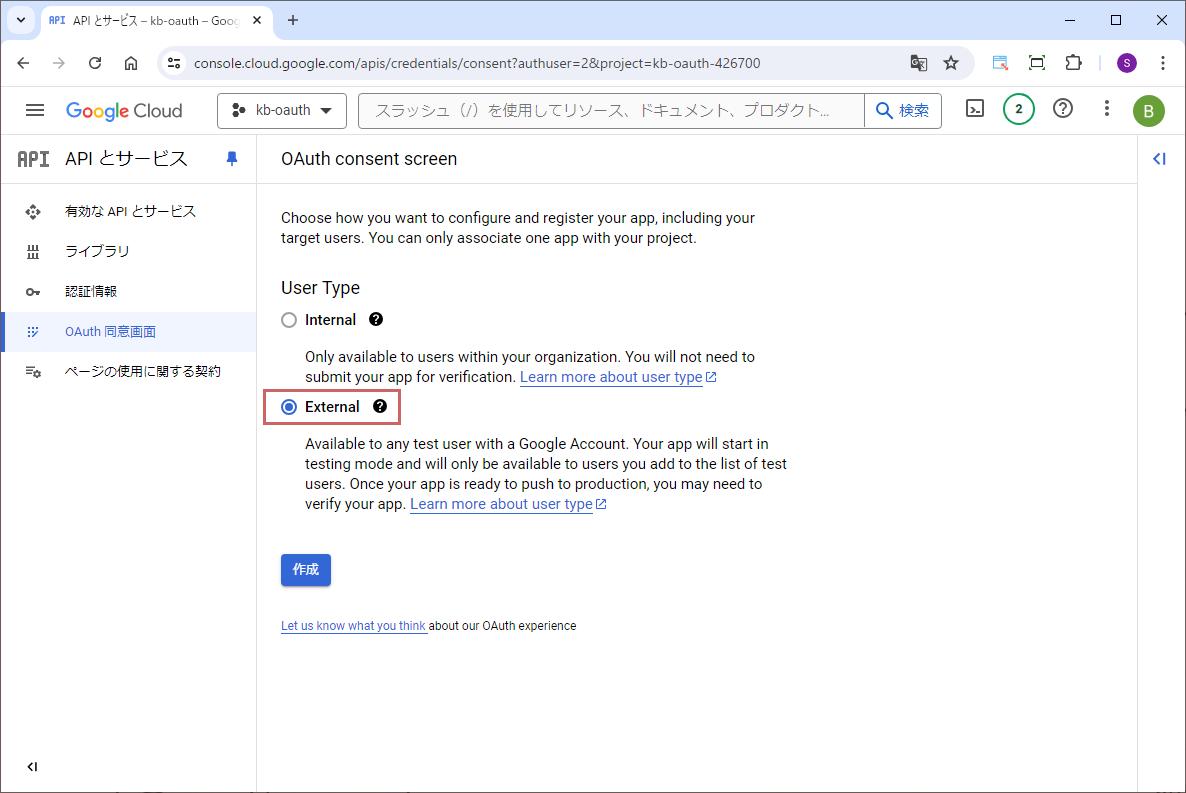The image size is (1186, 793).
Task: Open 有効な API とサービス page
Action: 130,211
